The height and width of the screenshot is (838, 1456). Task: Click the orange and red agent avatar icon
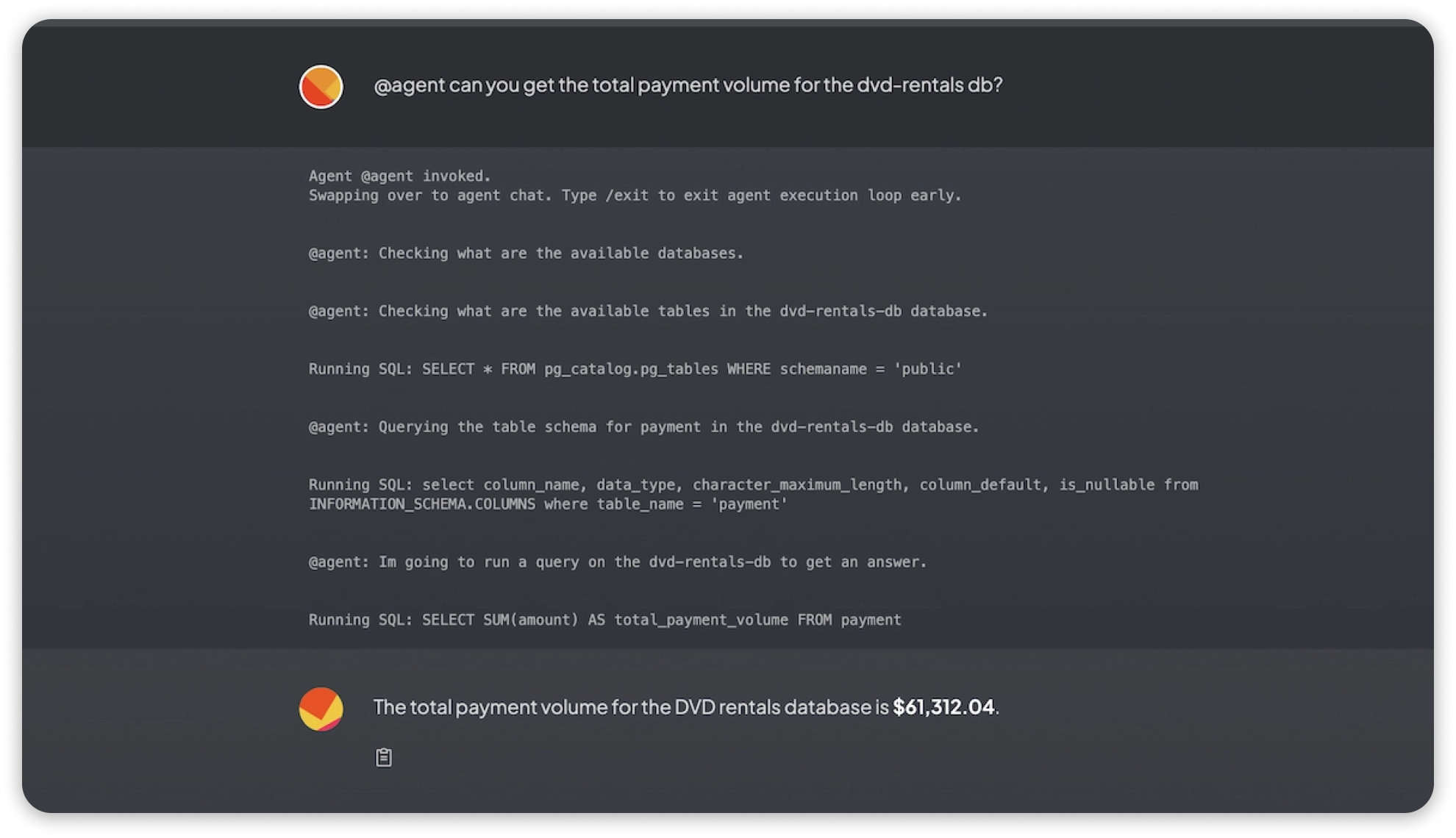(x=321, y=85)
